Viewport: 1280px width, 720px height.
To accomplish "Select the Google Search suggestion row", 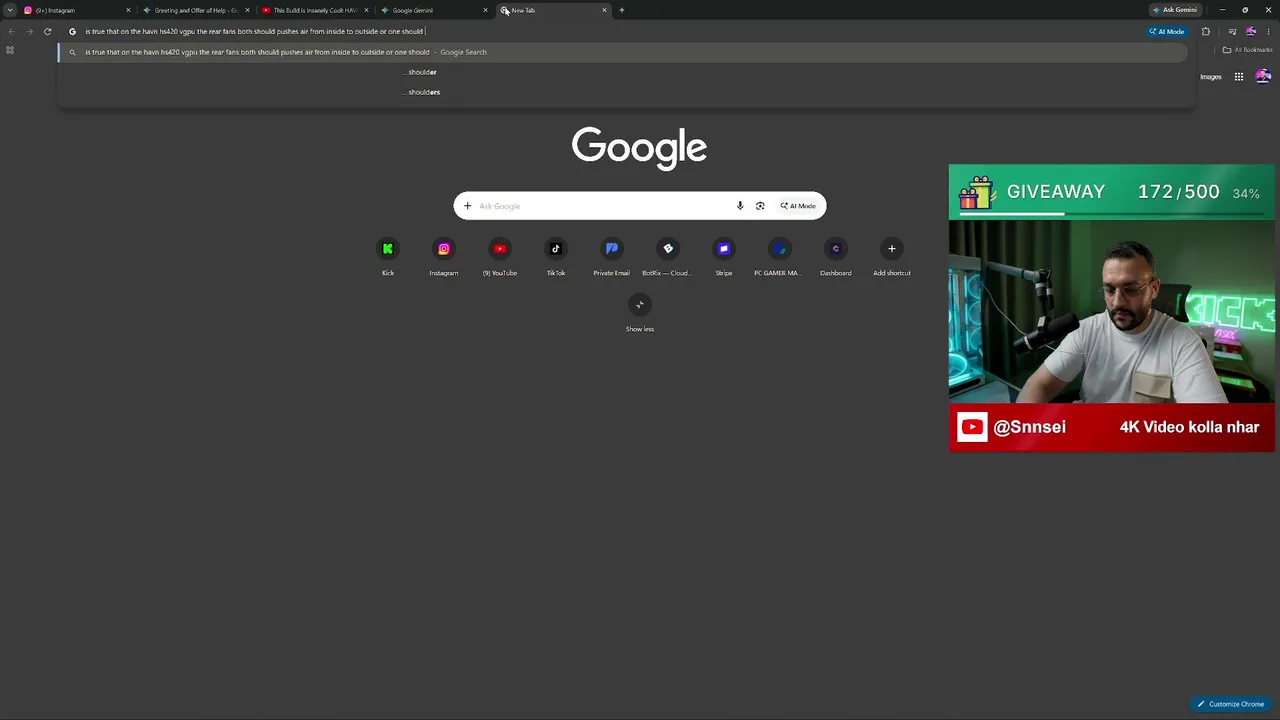I will [622, 52].
